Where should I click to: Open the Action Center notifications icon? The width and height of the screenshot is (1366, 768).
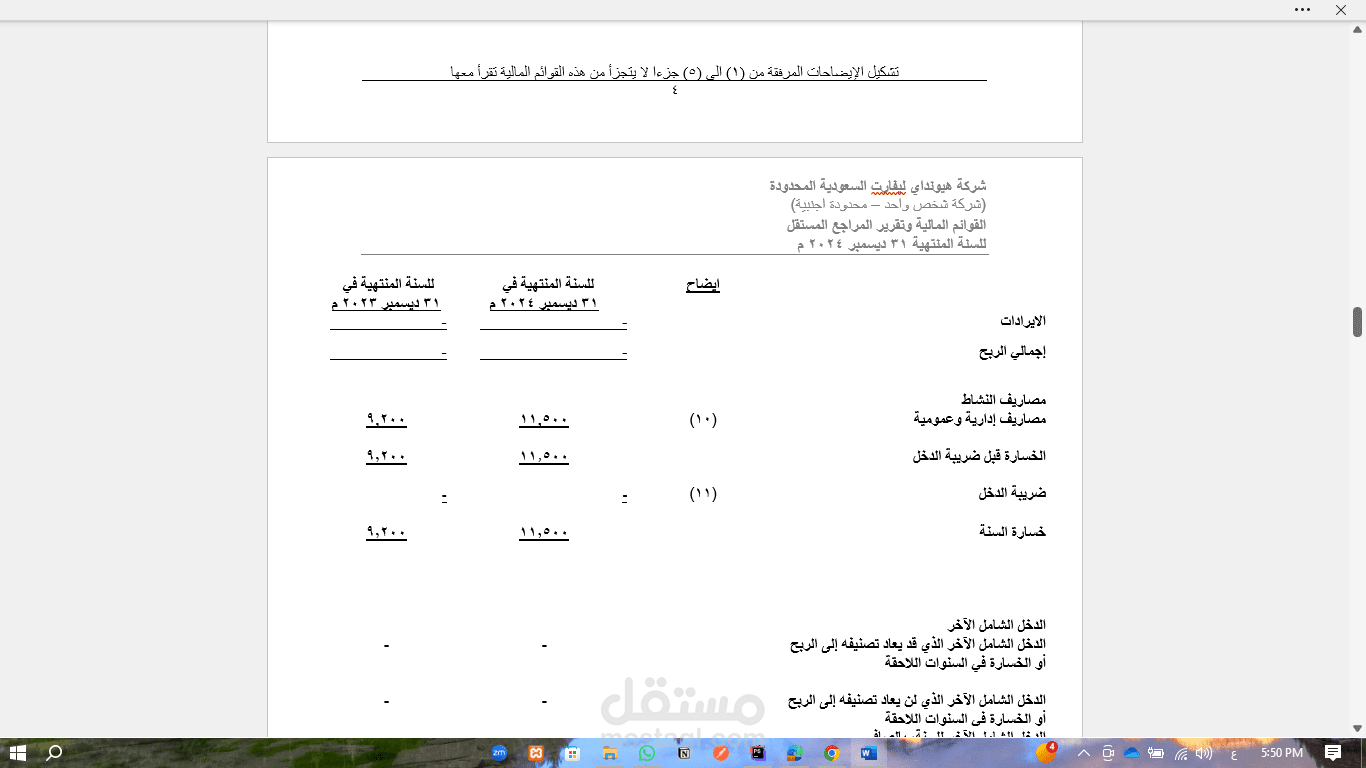pyautogui.click(x=1333, y=752)
